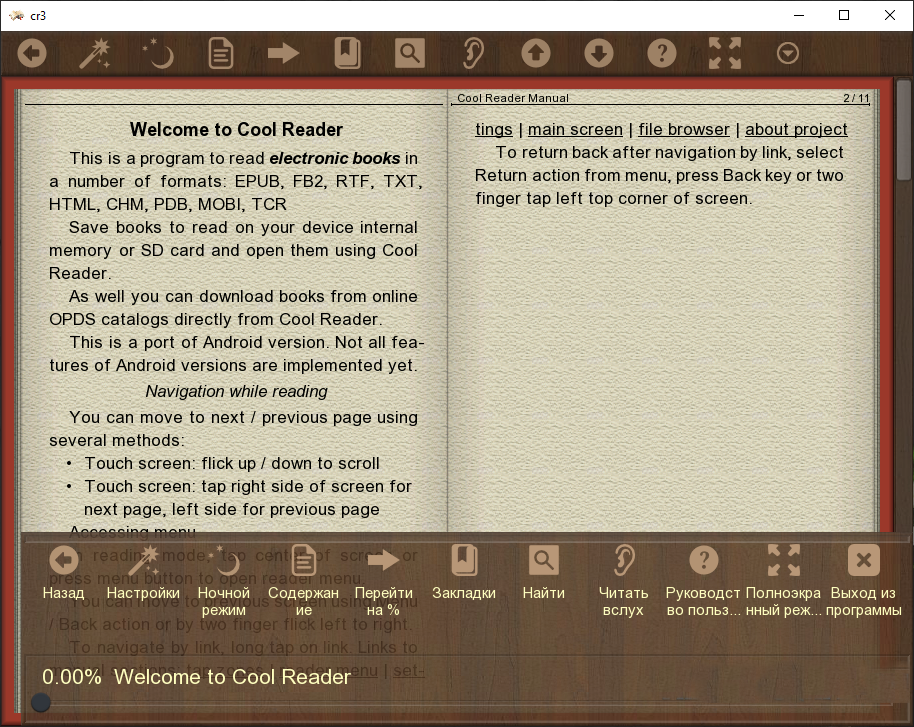This screenshot has width=914, height=727.
Task: Toggle Ночной режим in the popup menu
Action: [223, 581]
